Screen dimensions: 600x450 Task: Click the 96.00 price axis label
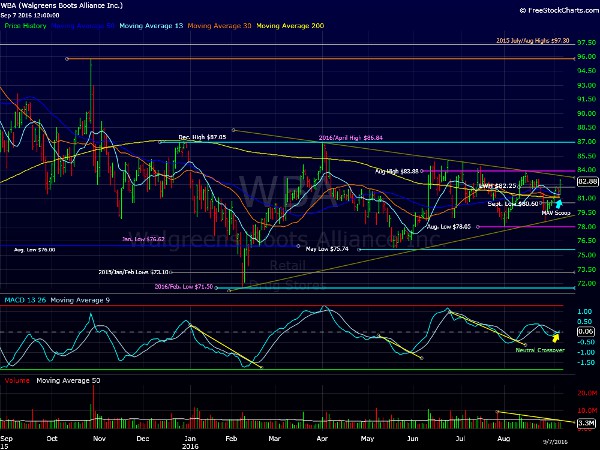click(x=586, y=56)
